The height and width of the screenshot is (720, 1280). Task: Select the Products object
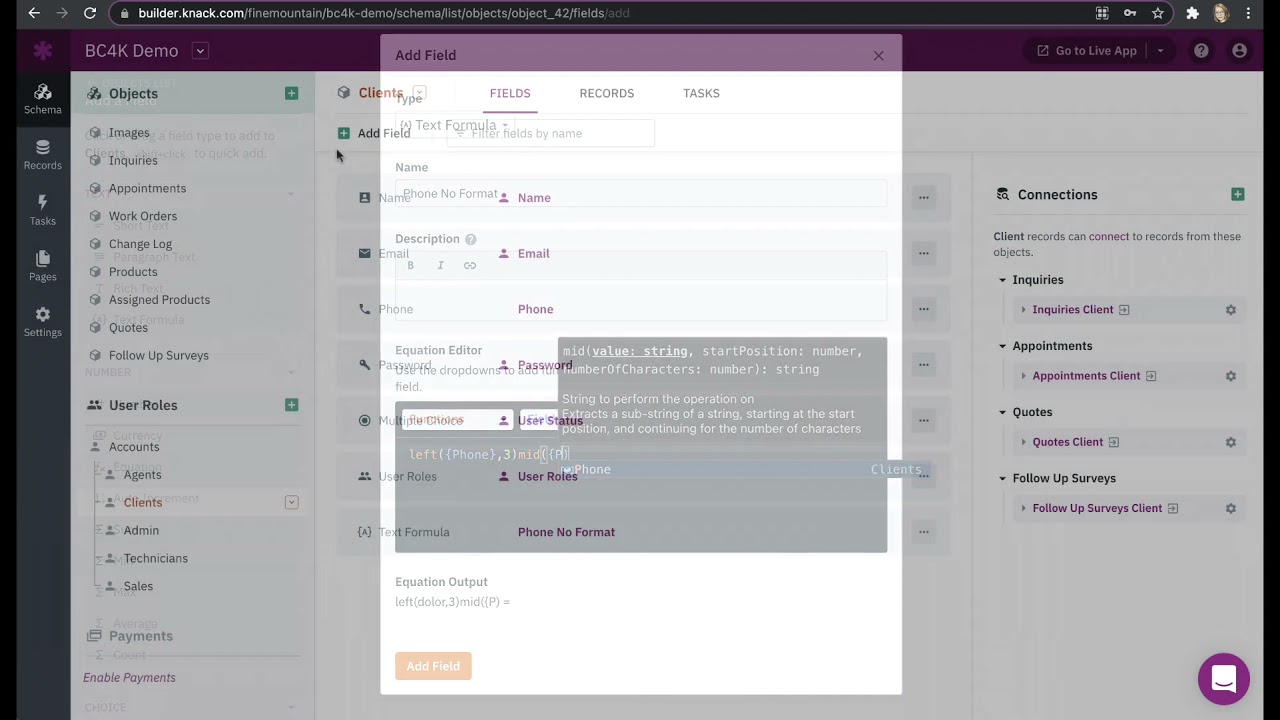(133, 272)
